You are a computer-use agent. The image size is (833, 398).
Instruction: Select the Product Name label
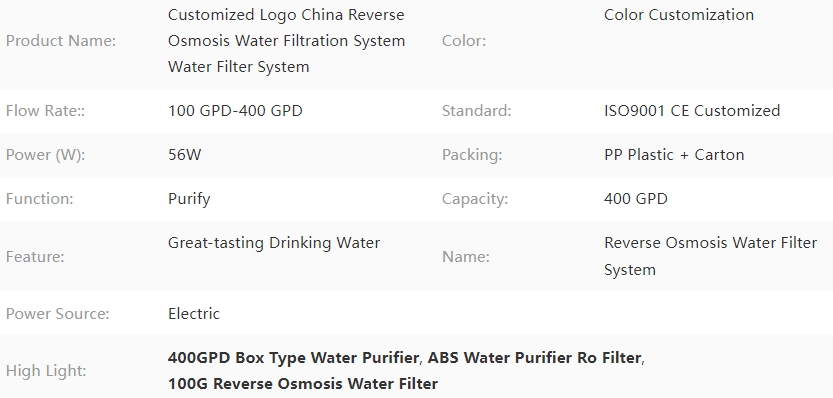tap(61, 41)
